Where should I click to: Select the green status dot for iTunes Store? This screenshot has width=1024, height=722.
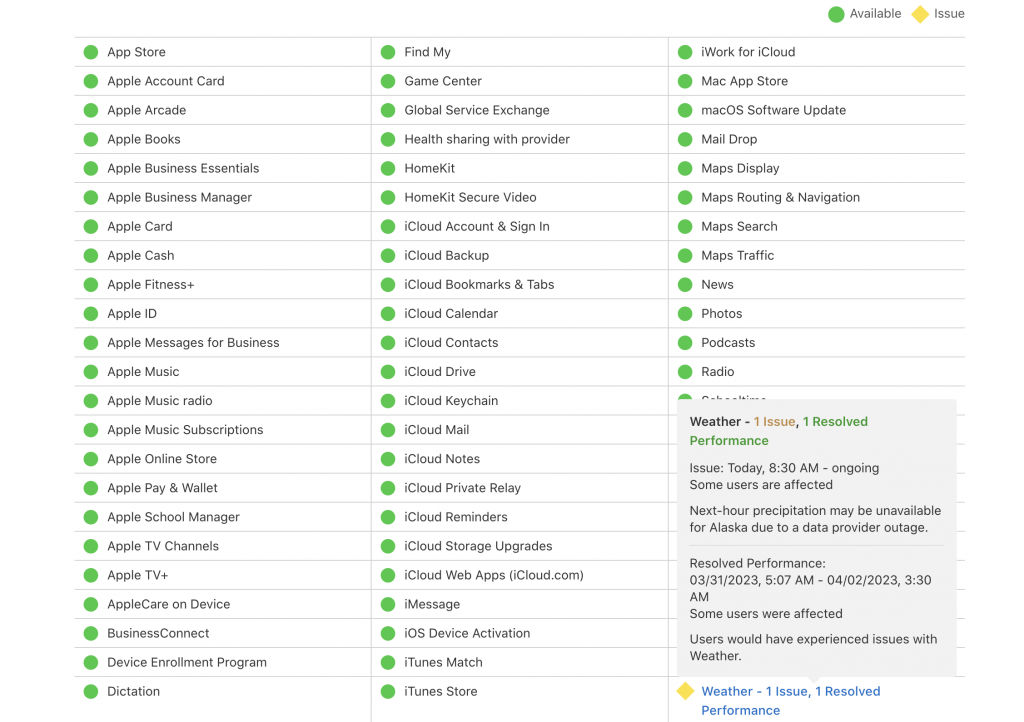pos(388,691)
